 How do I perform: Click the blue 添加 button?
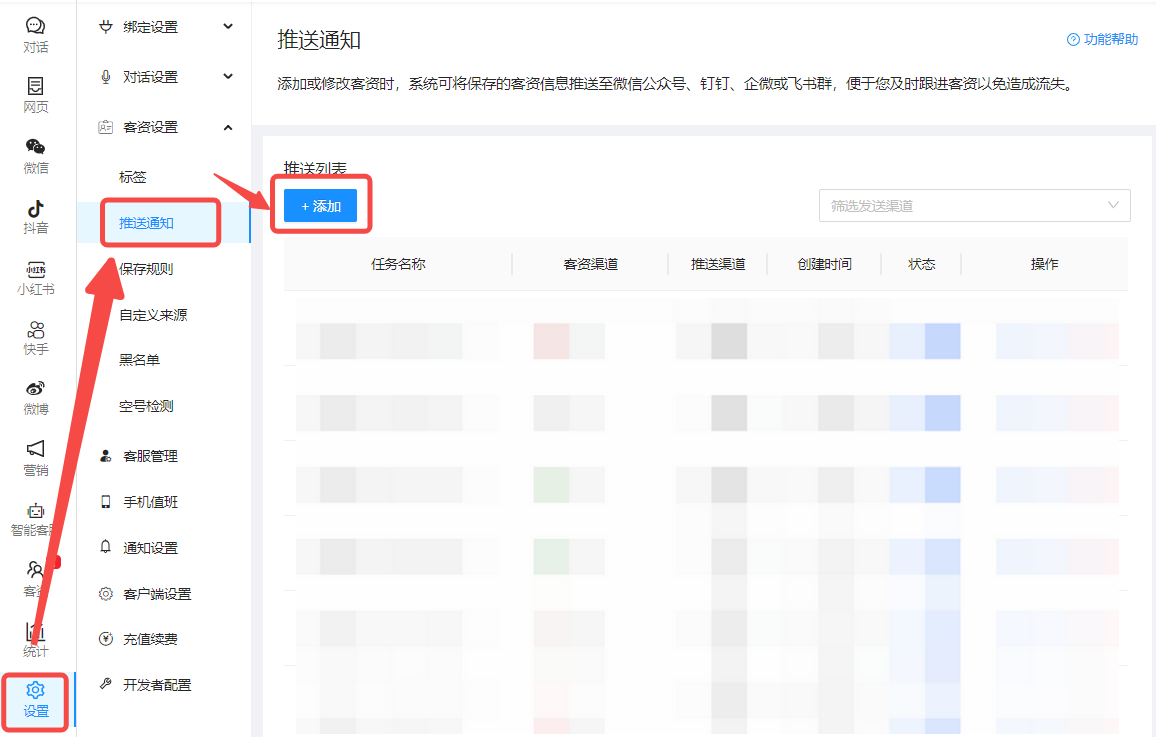click(320, 205)
